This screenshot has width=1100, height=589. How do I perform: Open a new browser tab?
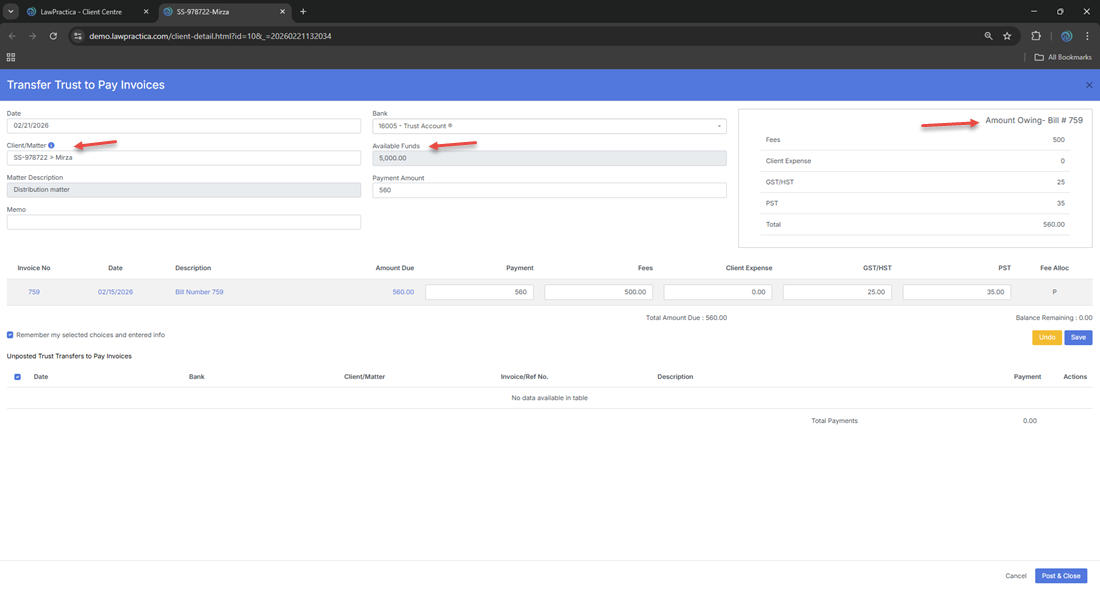[303, 12]
